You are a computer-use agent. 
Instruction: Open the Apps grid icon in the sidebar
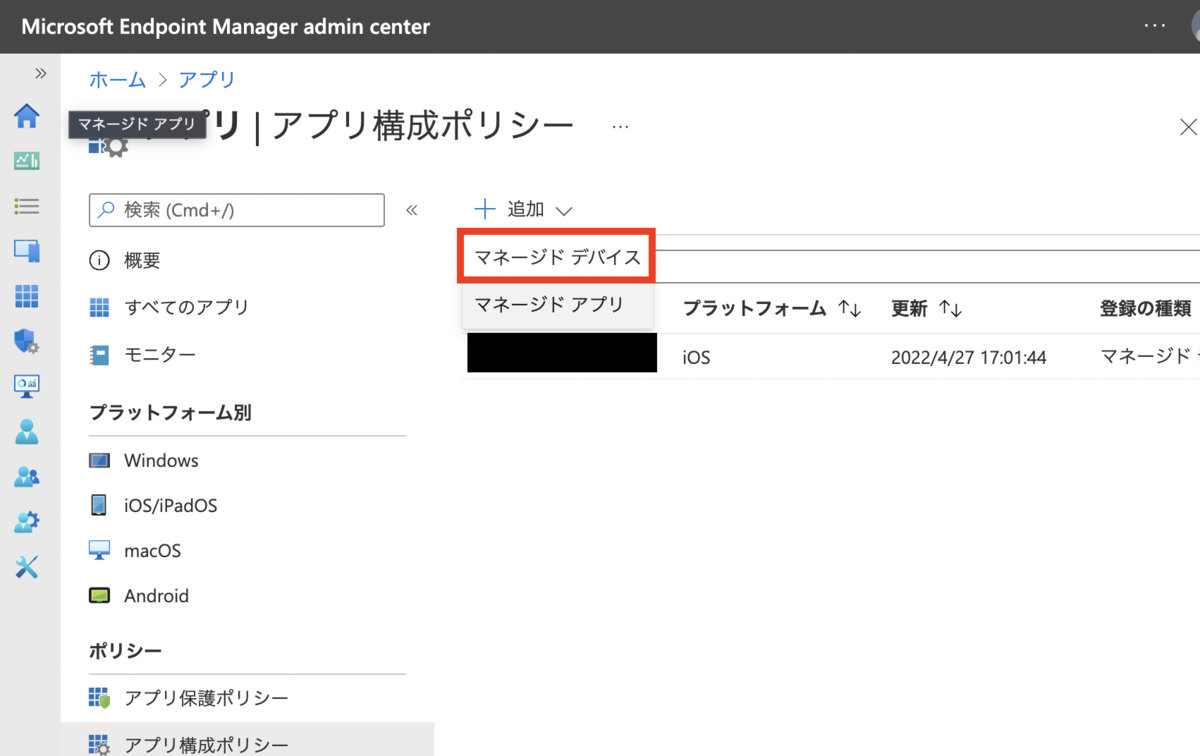27,296
